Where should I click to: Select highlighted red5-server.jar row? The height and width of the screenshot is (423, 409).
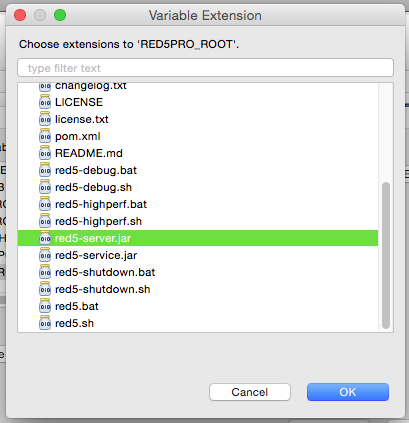point(198,238)
